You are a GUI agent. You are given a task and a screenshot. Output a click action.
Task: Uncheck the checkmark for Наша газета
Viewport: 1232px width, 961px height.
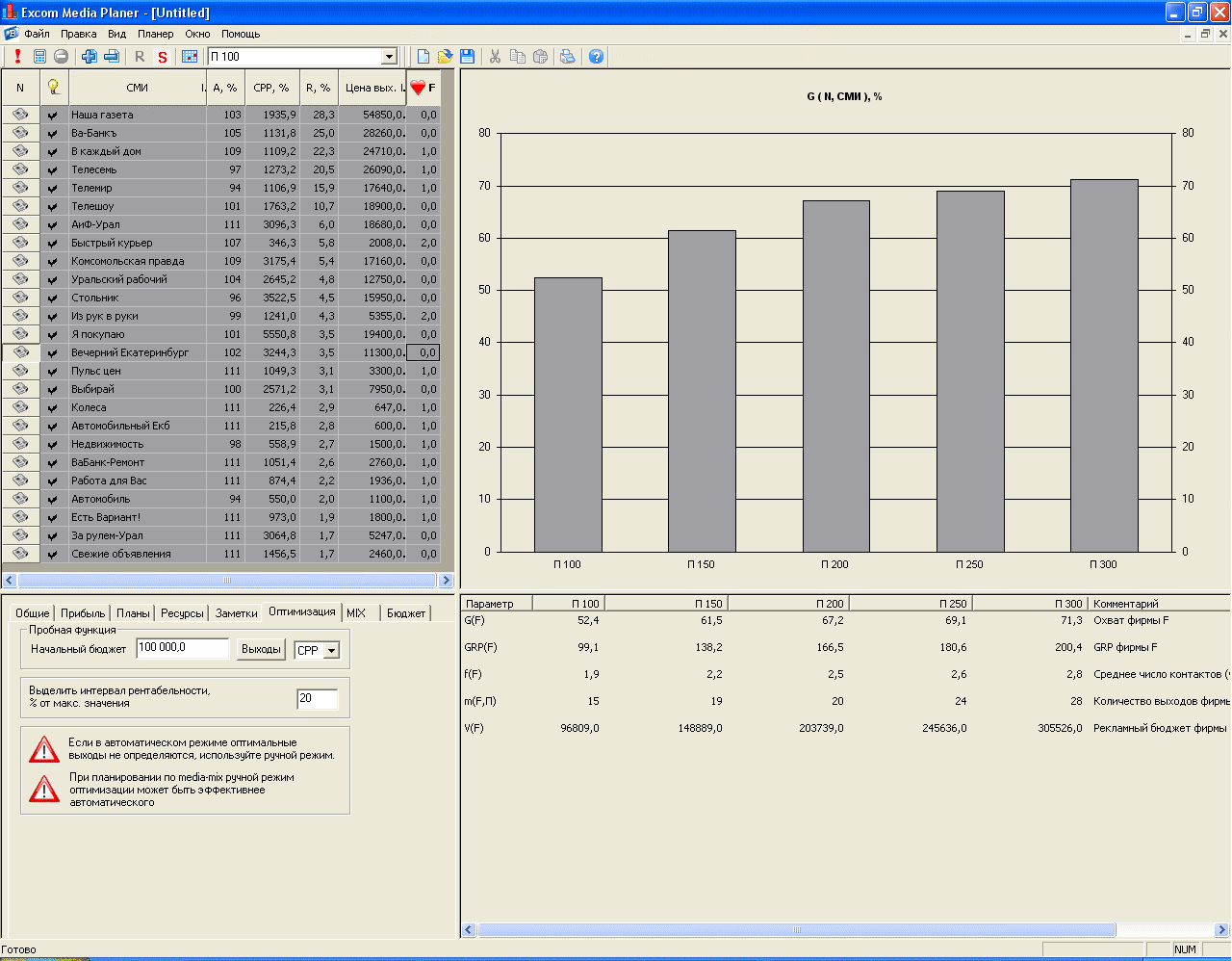(x=53, y=116)
